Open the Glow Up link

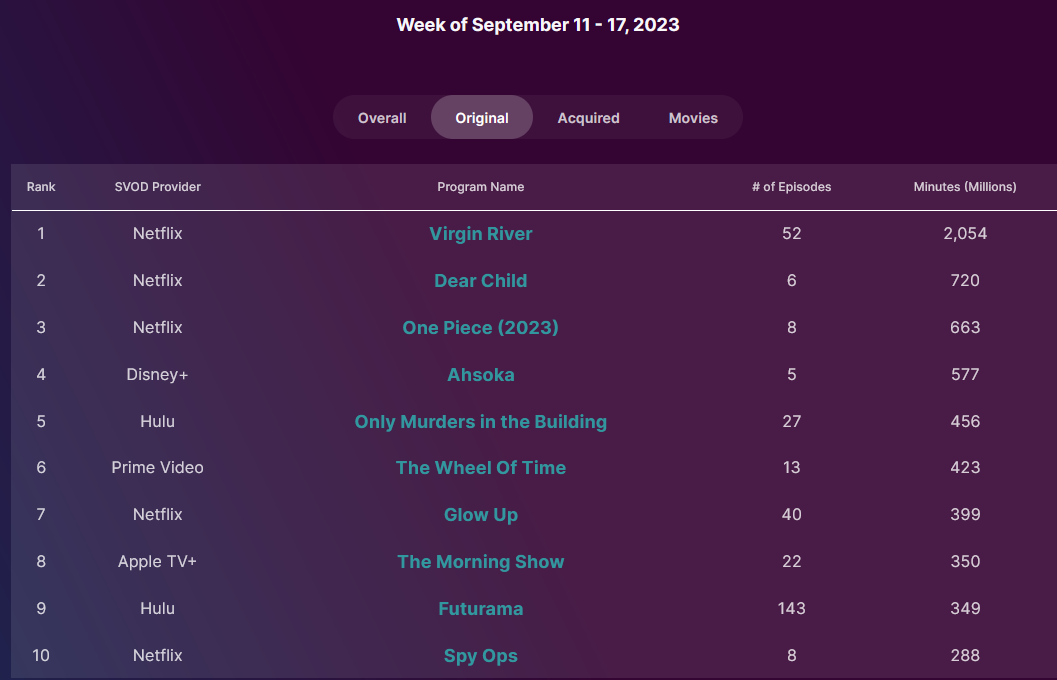point(480,515)
